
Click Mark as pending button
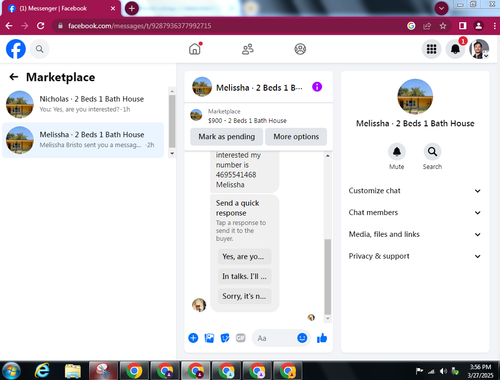point(227,137)
